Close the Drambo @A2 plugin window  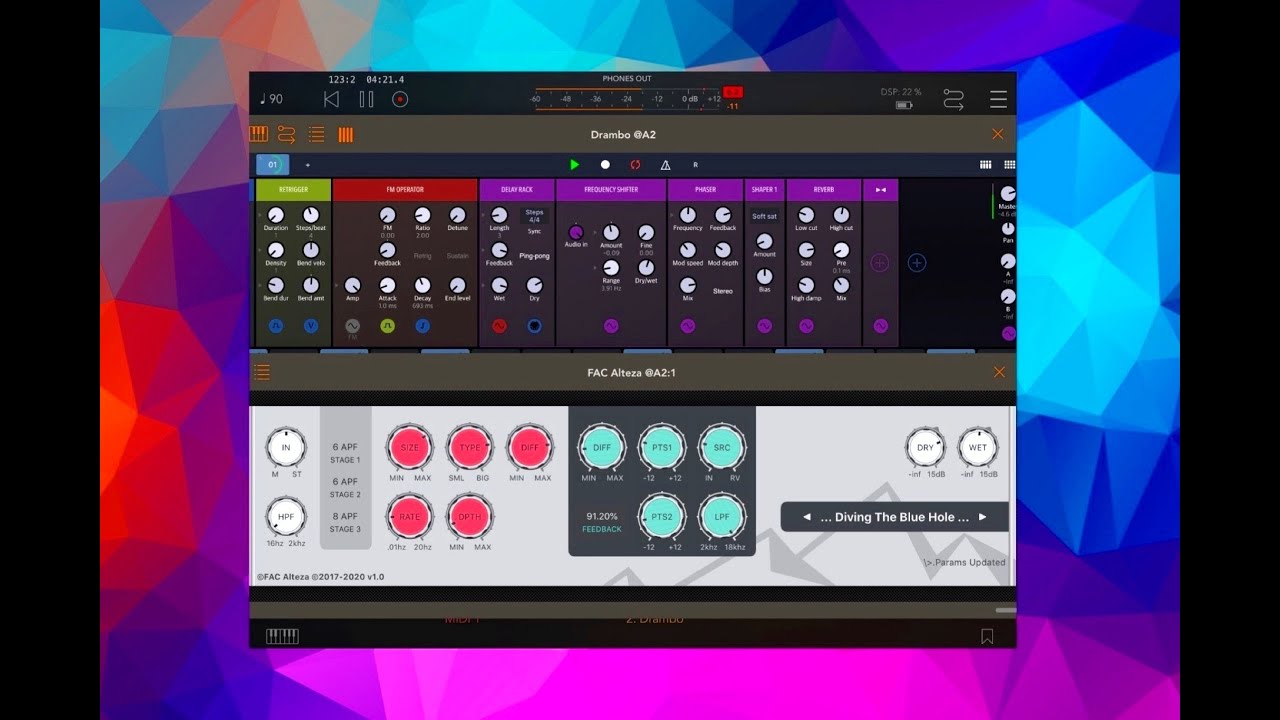[x=997, y=134]
